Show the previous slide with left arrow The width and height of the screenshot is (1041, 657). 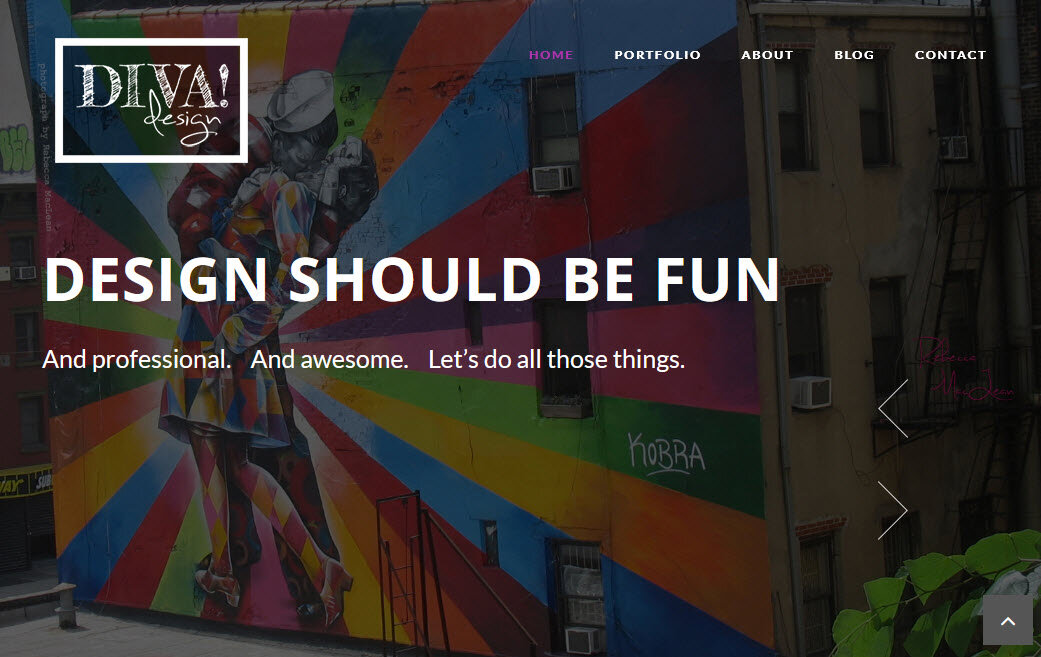[893, 408]
